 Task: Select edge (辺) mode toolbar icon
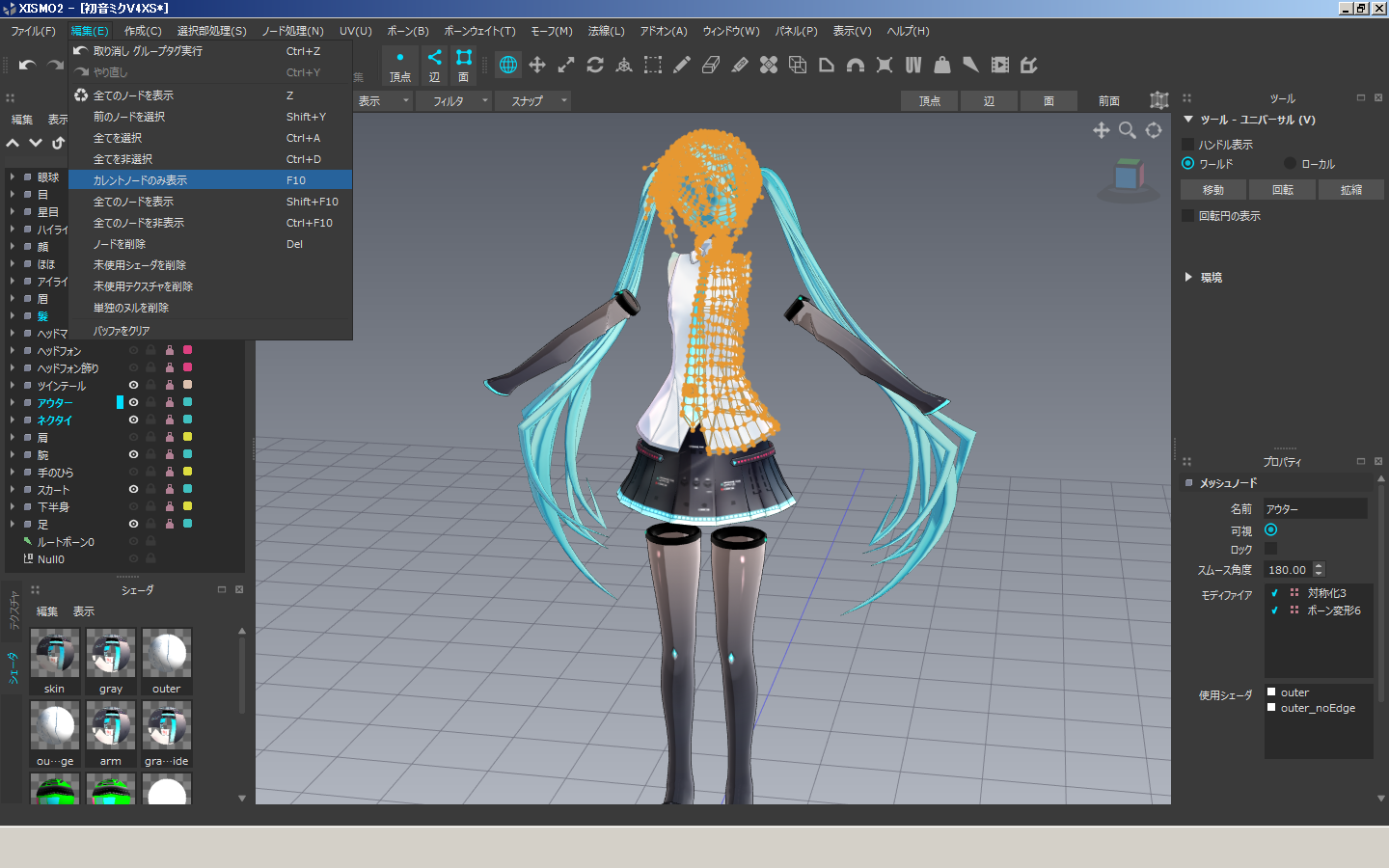(x=435, y=66)
